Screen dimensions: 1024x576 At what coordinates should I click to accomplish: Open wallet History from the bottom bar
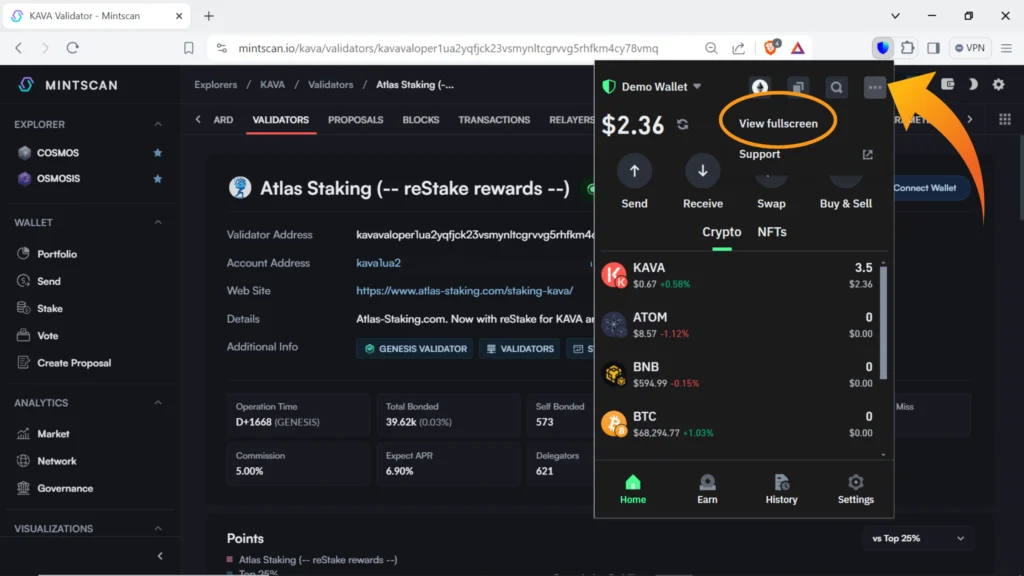pos(781,488)
